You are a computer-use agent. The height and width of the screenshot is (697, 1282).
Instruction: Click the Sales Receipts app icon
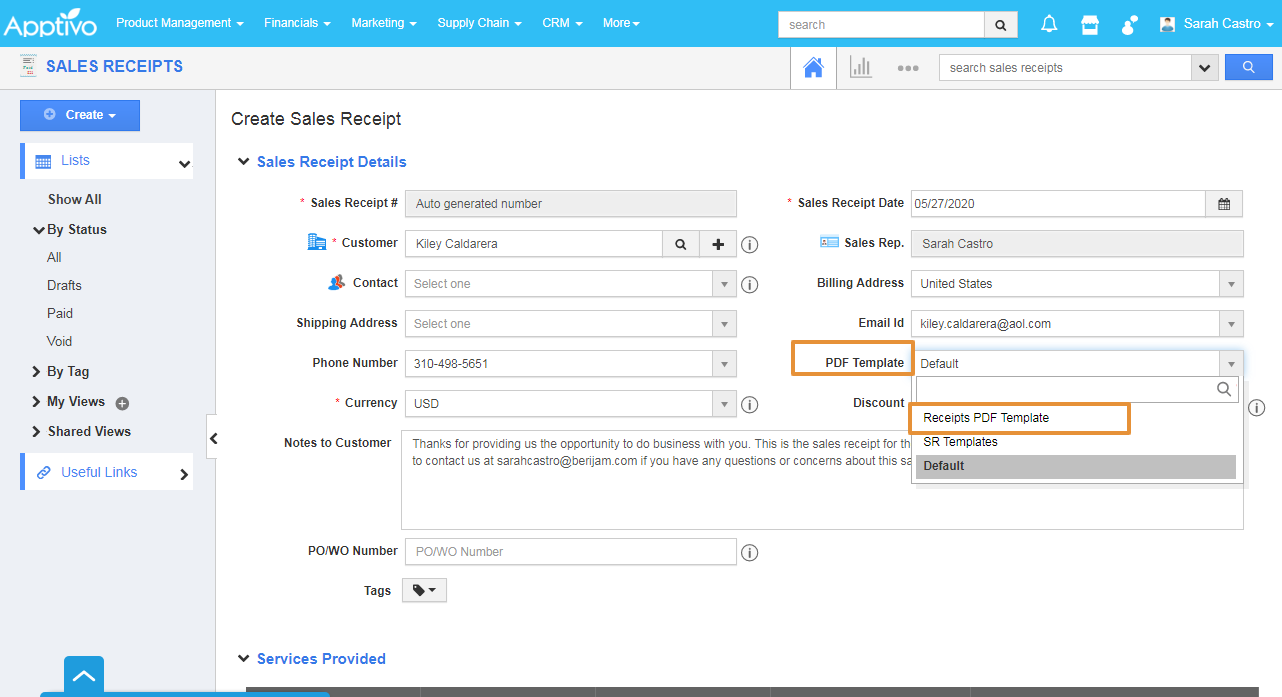(x=28, y=66)
